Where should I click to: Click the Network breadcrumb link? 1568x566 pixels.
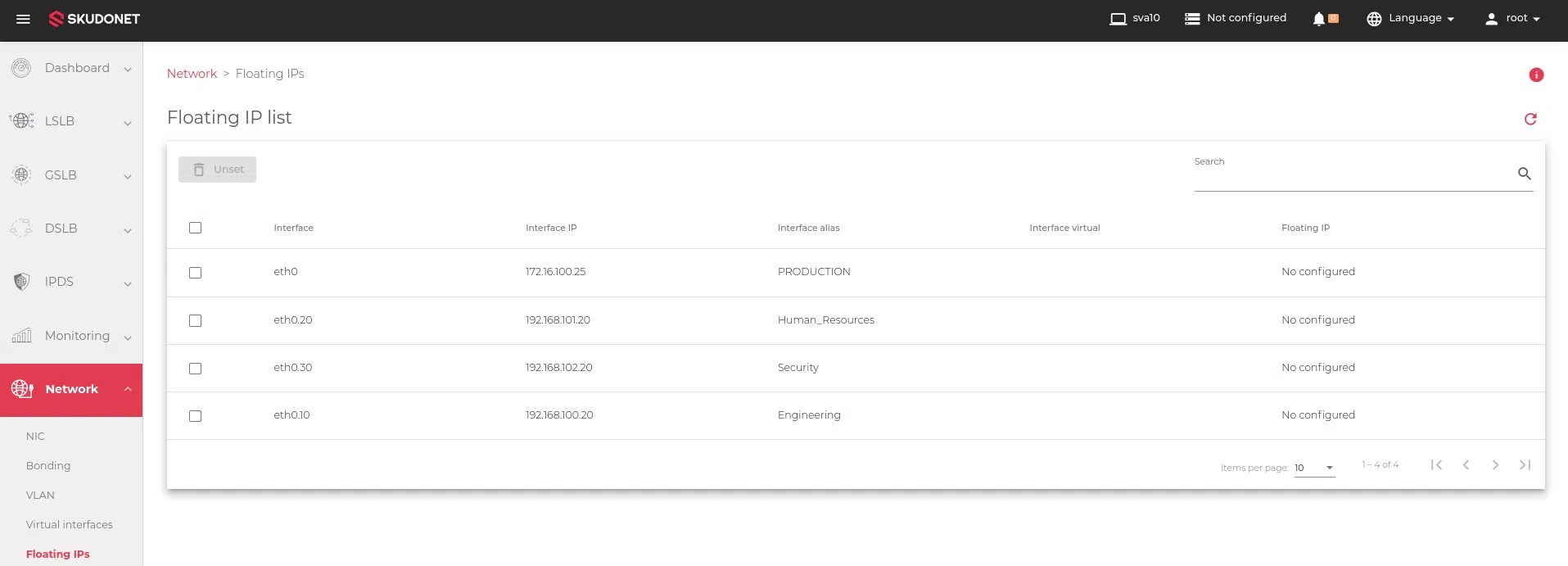[x=192, y=74]
